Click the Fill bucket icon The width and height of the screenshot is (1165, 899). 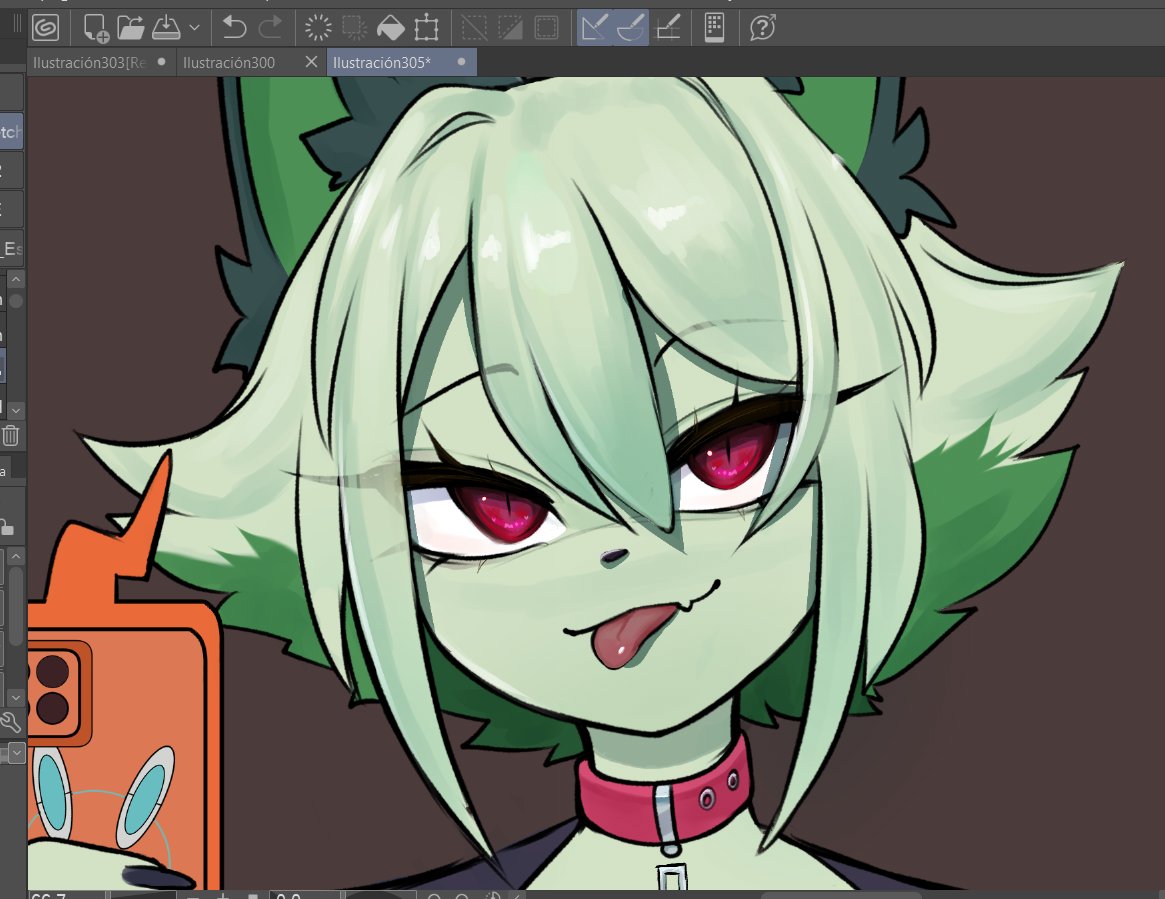(391, 28)
